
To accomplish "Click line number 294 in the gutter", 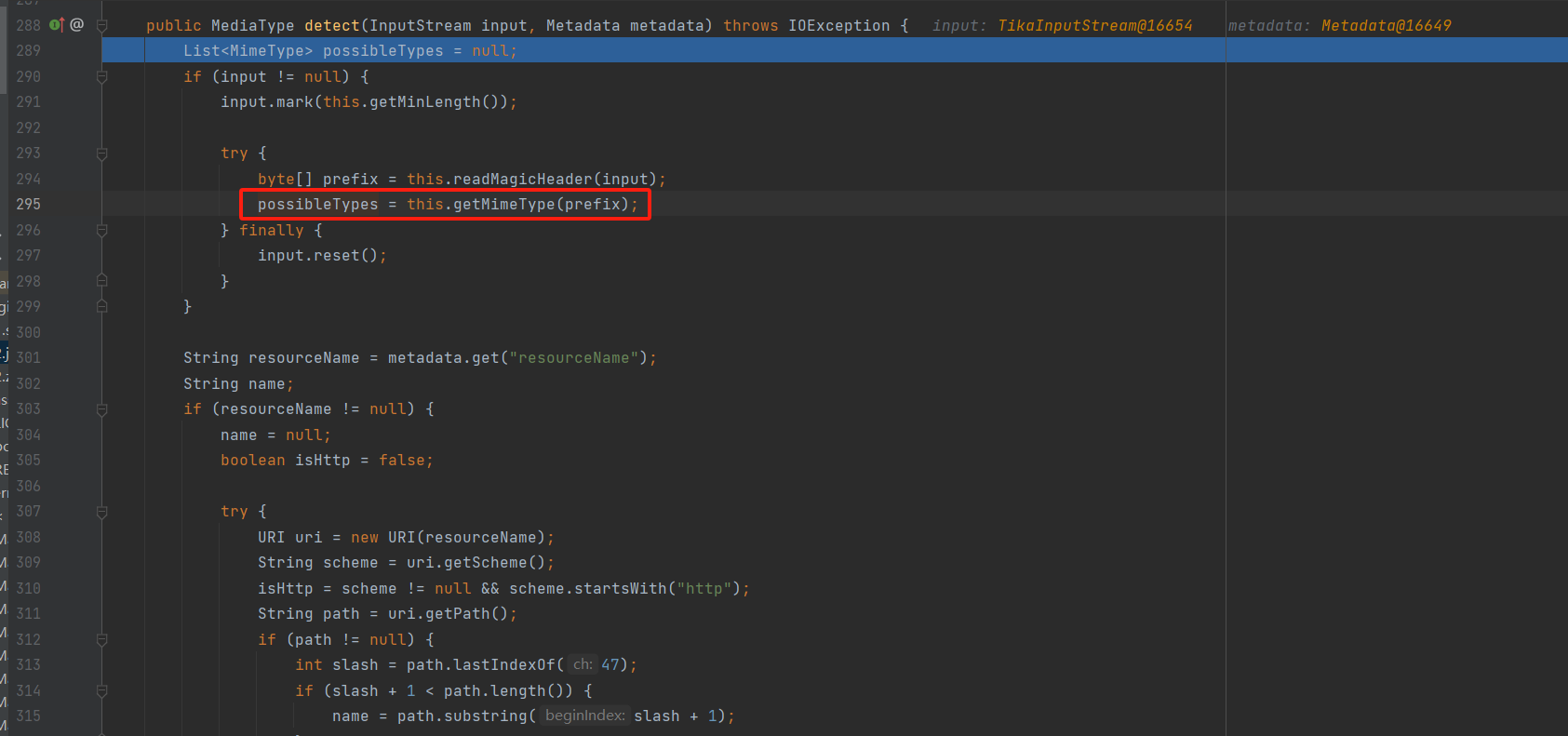I will tap(28, 179).
